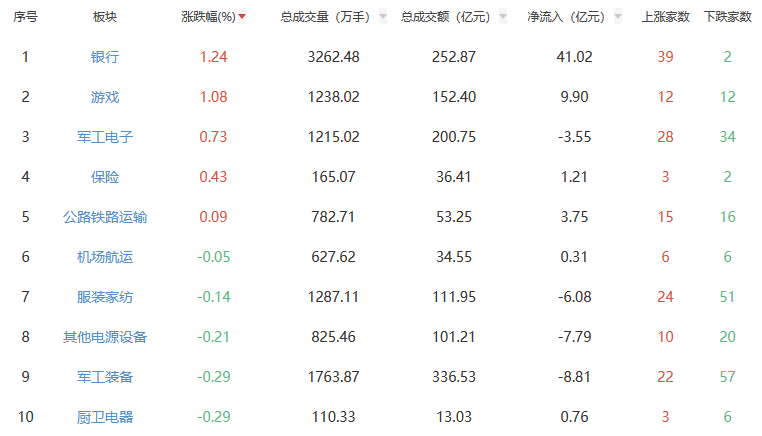This screenshot has width=762, height=436.
Task: Select the 保险 sector link
Action: tap(105, 177)
